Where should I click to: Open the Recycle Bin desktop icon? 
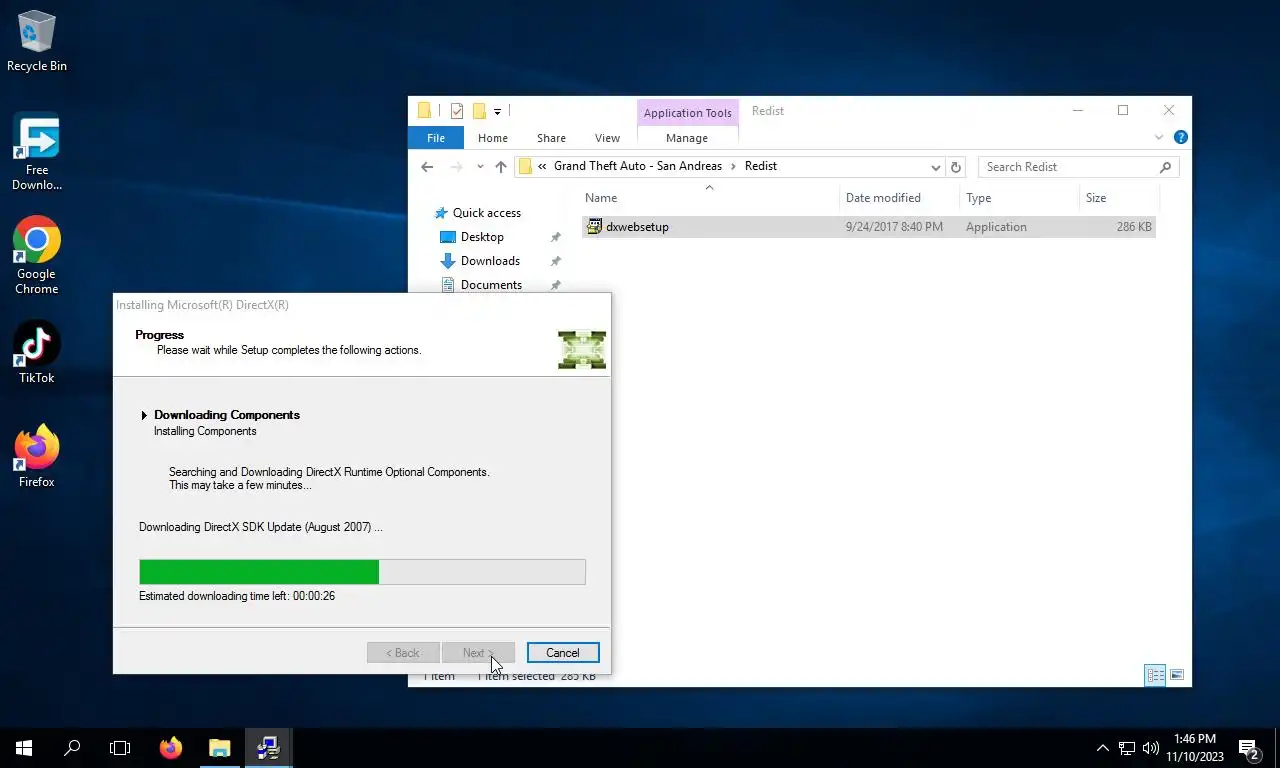36,41
